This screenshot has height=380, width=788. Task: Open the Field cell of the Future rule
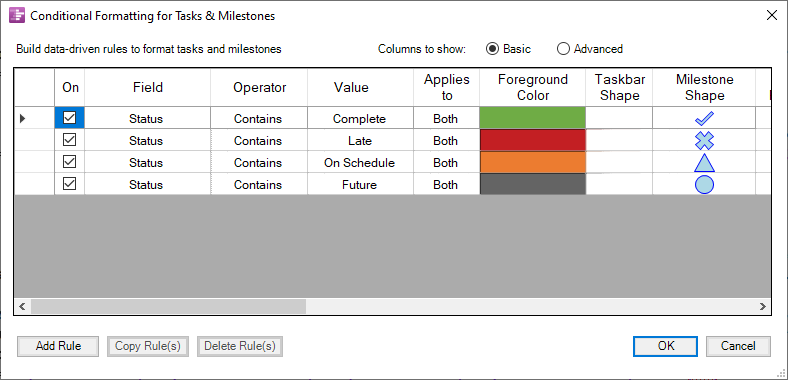click(x=147, y=185)
